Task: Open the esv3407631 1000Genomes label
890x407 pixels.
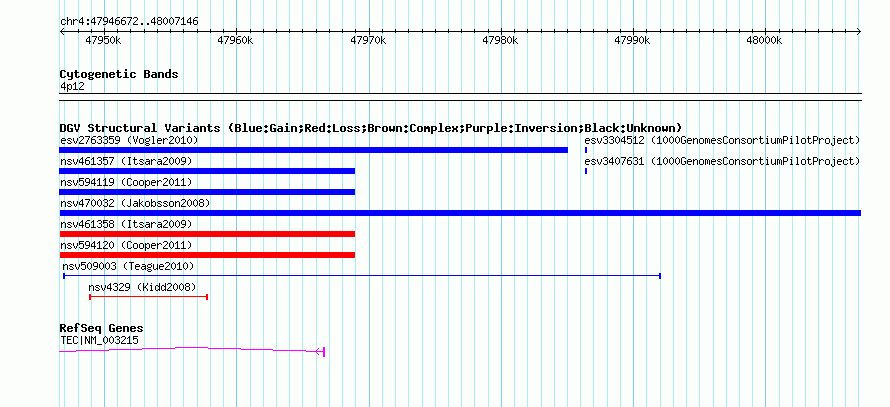Action: (x=722, y=161)
